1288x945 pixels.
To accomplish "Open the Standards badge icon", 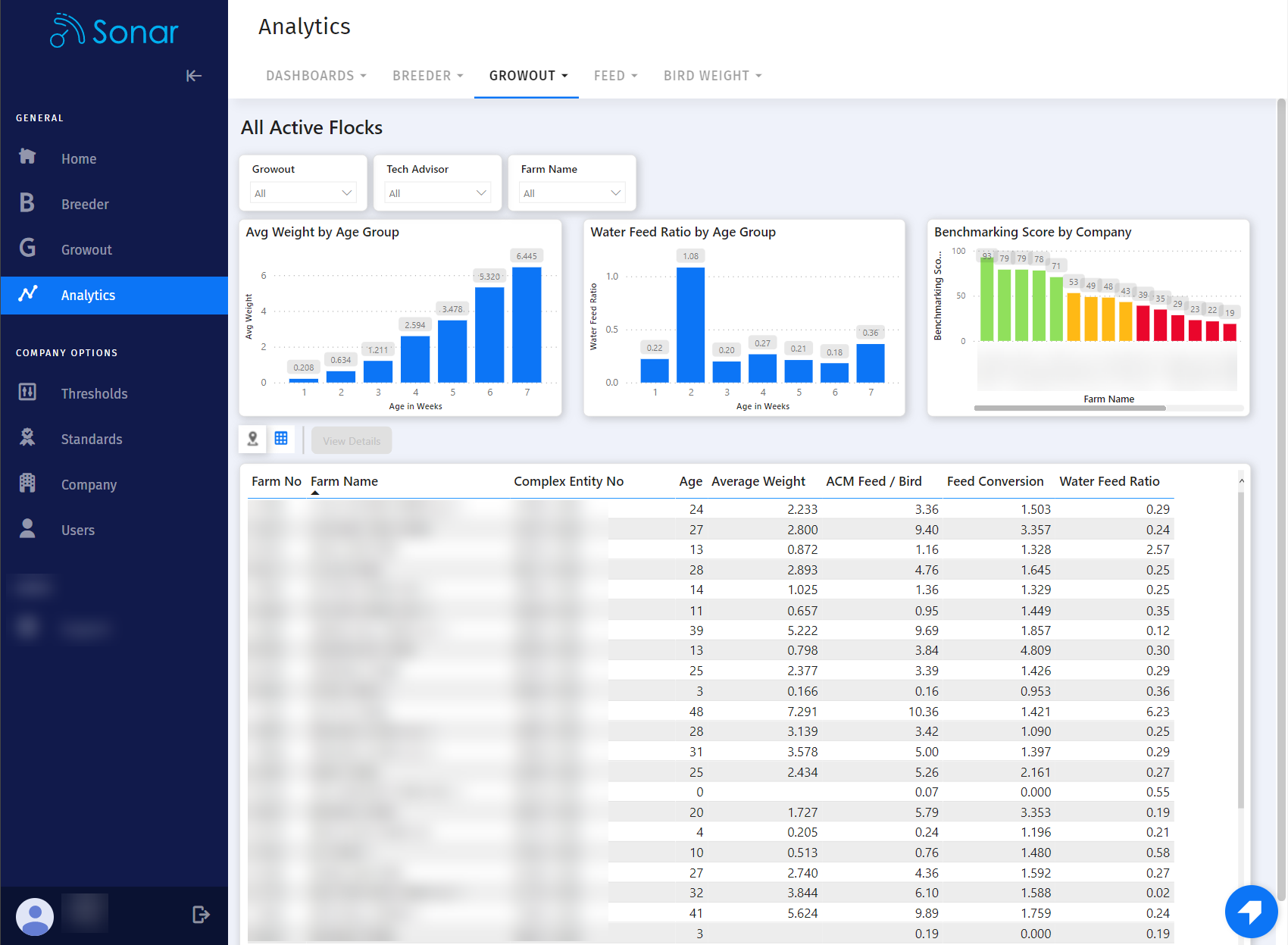I will tap(27, 437).
